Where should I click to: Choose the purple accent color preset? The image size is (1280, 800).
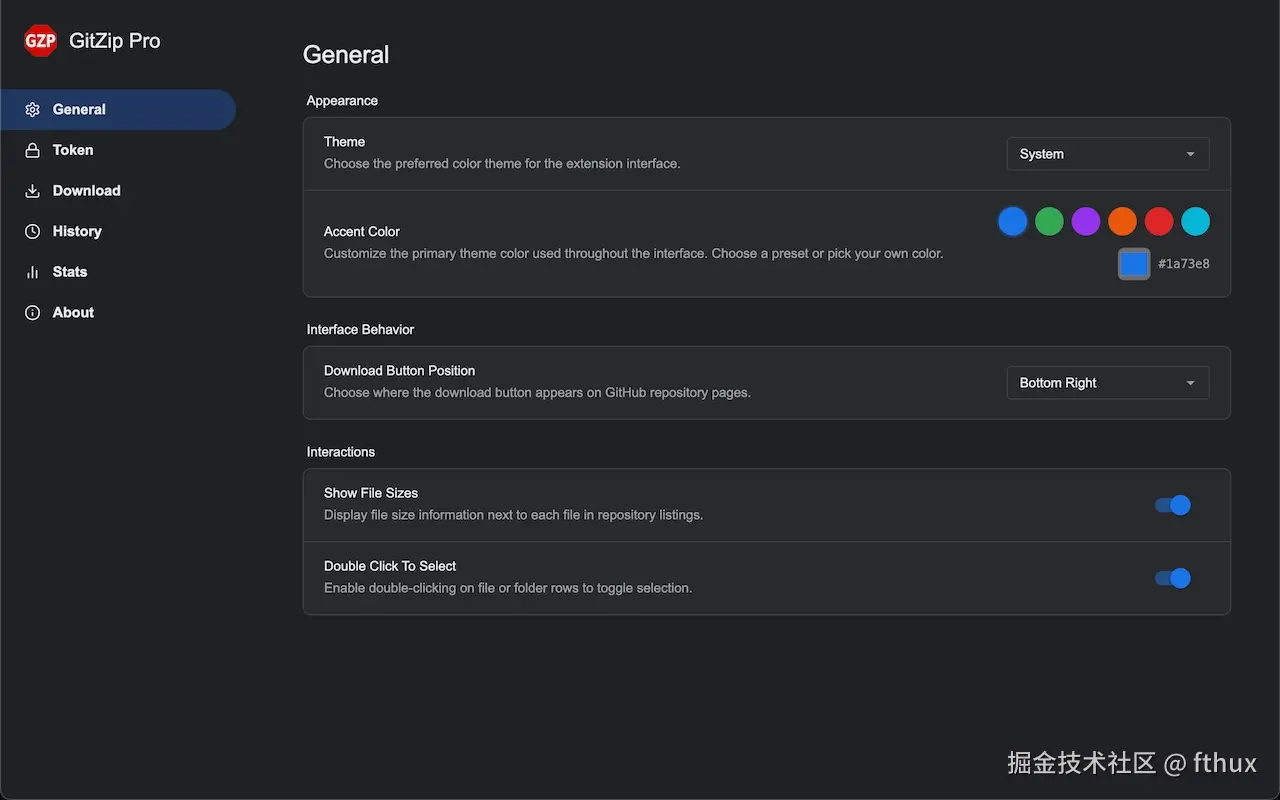coord(1086,221)
